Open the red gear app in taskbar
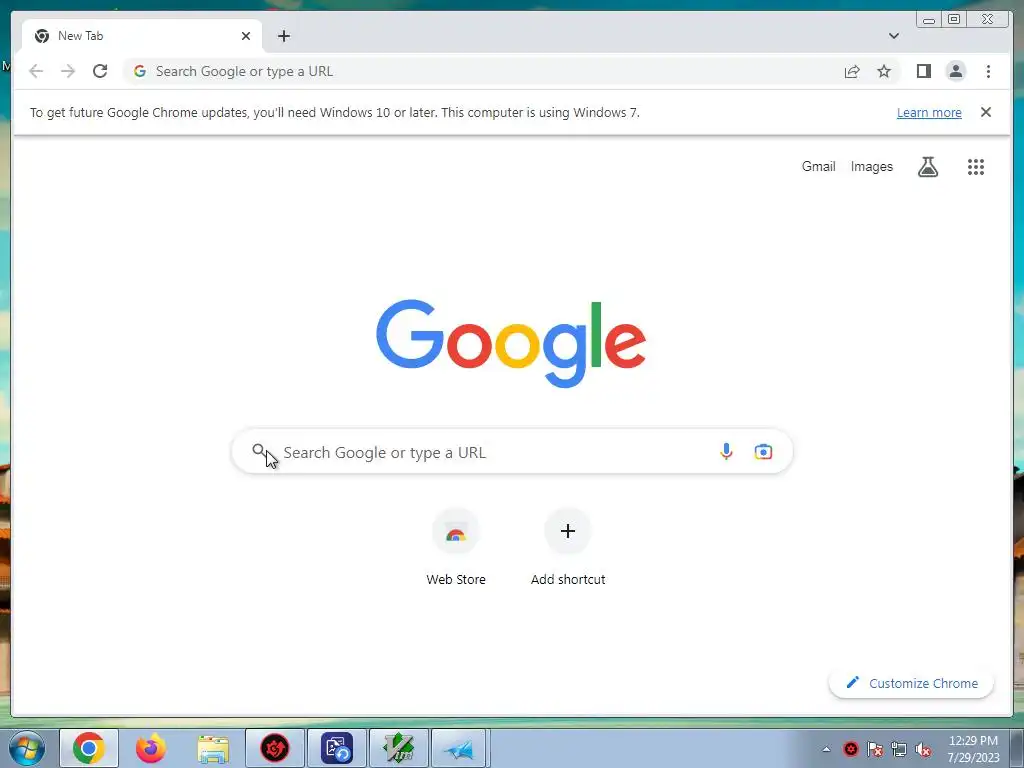The image size is (1024, 768). click(275, 748)
